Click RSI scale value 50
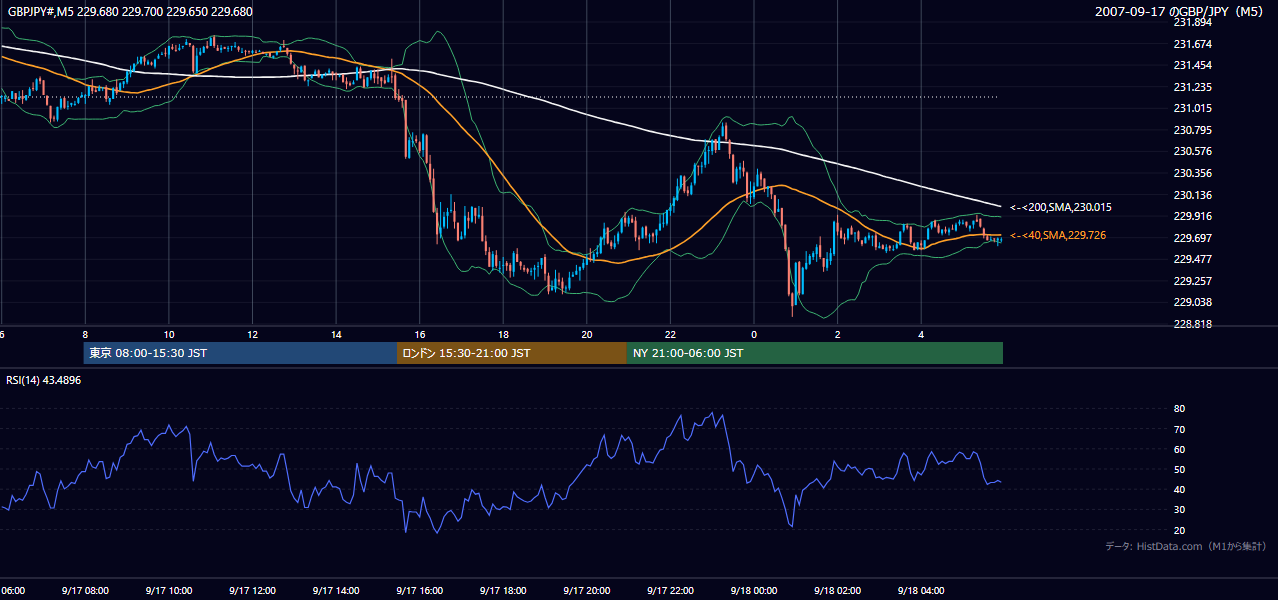 tap(1180, 469)
